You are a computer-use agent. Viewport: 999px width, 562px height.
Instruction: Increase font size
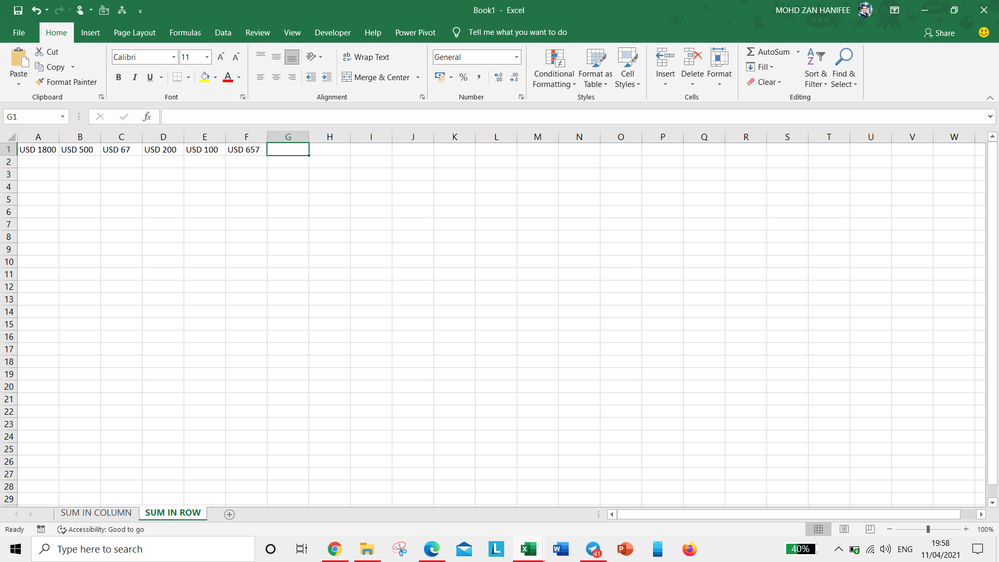(220, 57)
